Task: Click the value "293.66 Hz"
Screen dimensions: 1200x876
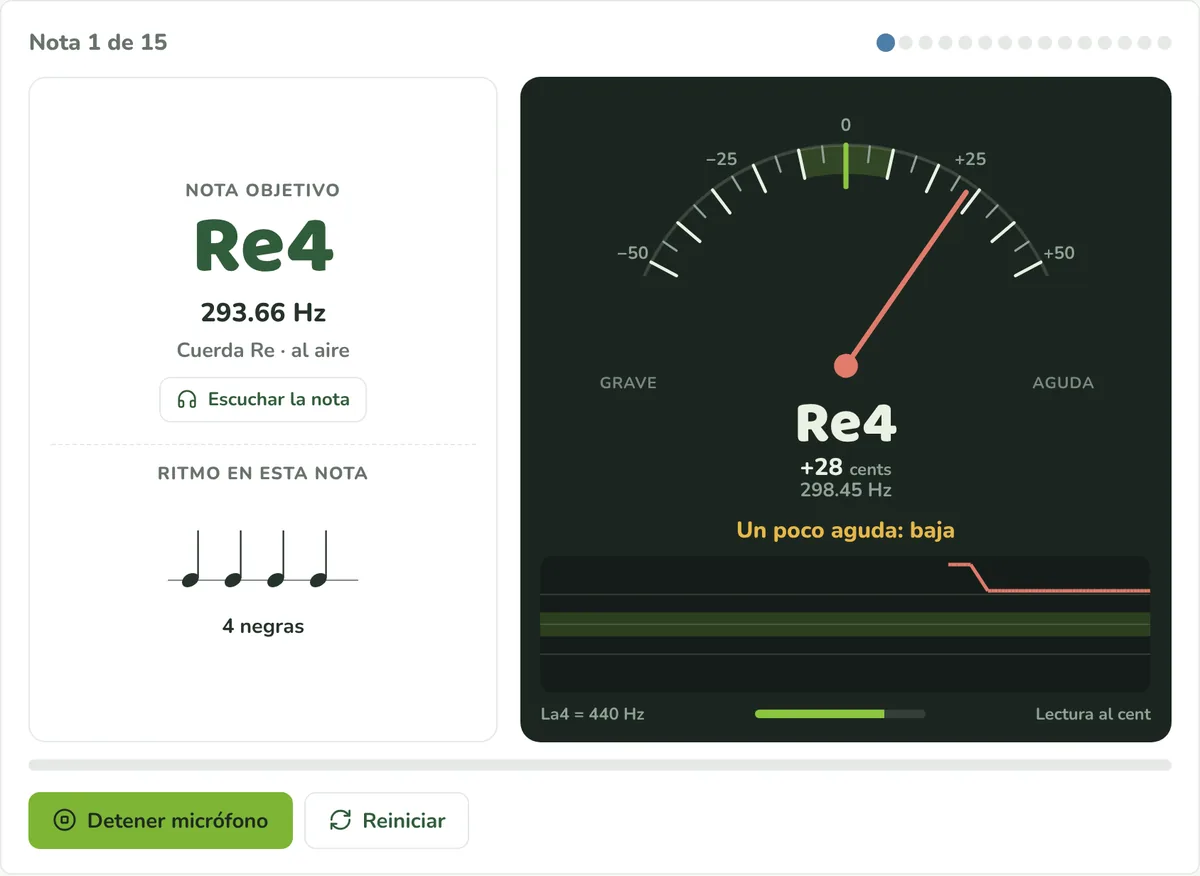Action: [x=263, y=313]
